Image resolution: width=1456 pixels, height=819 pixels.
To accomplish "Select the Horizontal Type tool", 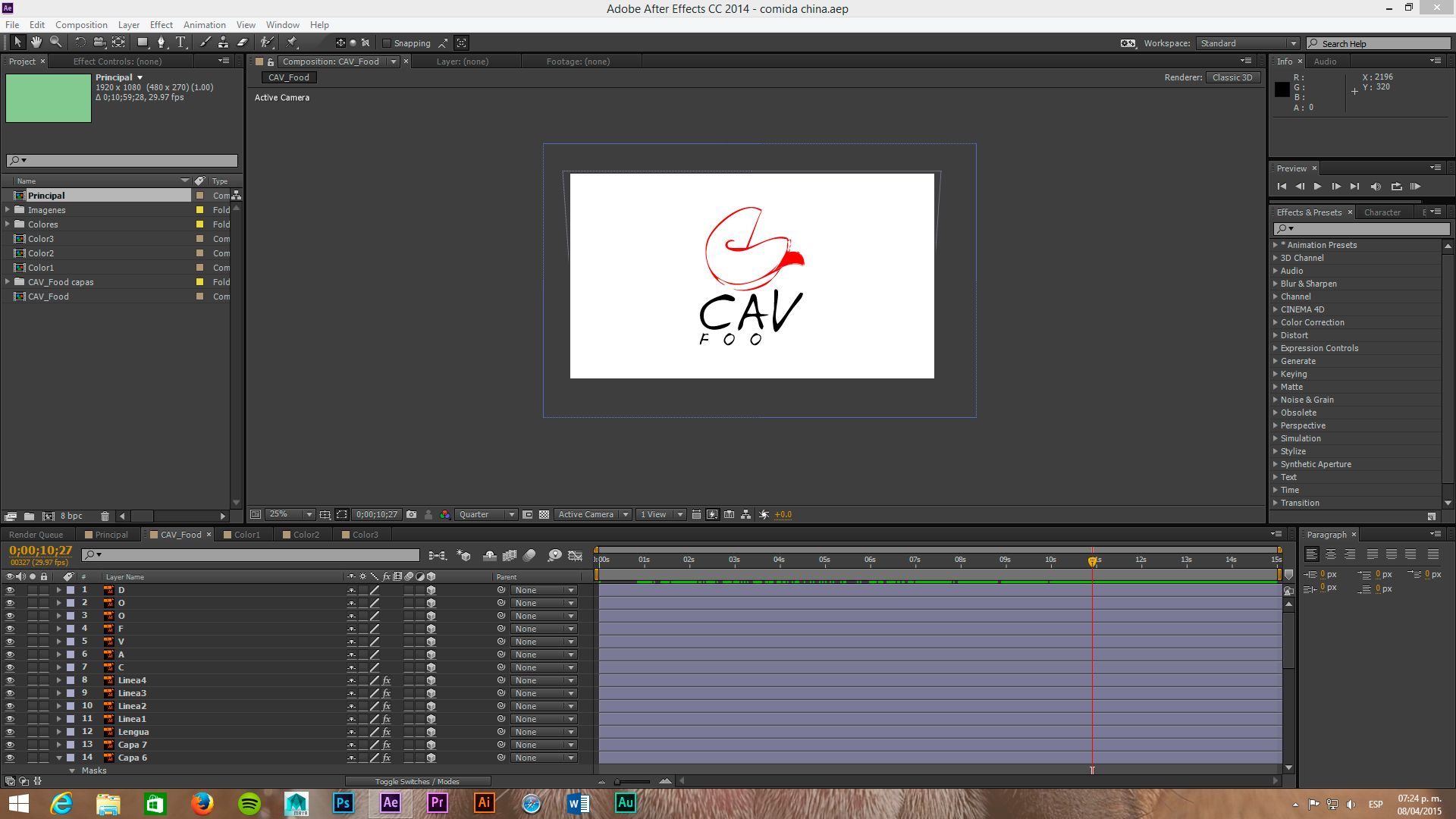I will (180, 42).
